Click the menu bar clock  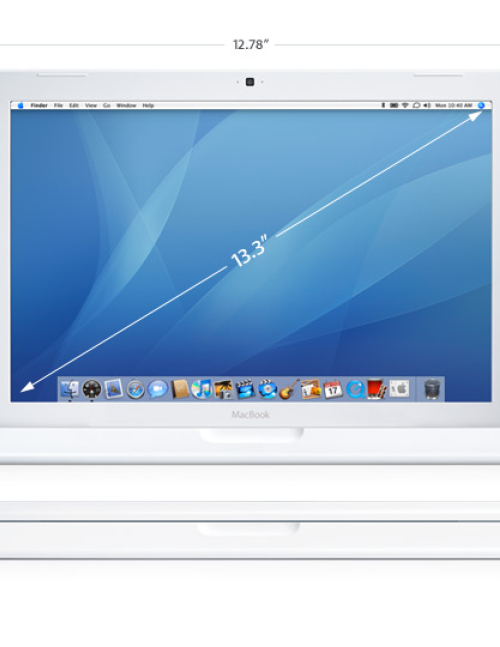[454, 106]
